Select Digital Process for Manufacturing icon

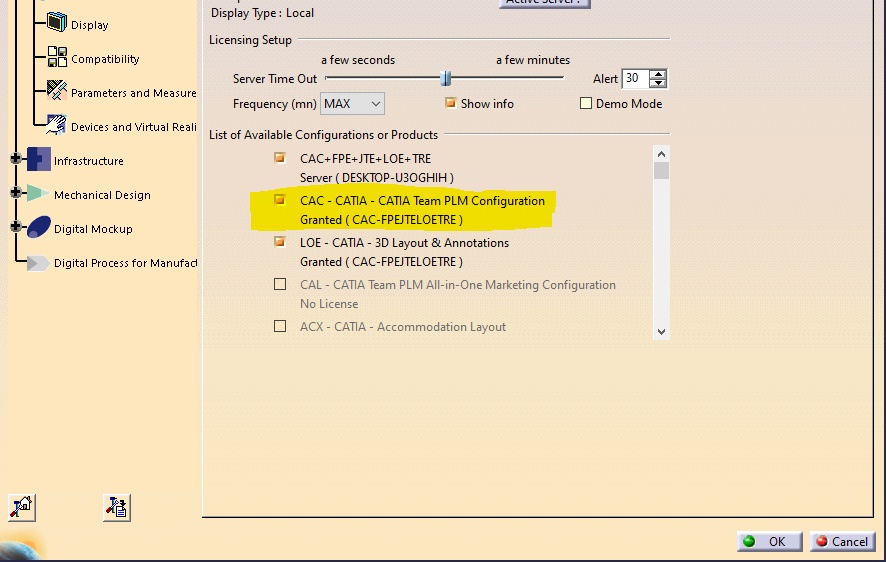tap(38, 263)
